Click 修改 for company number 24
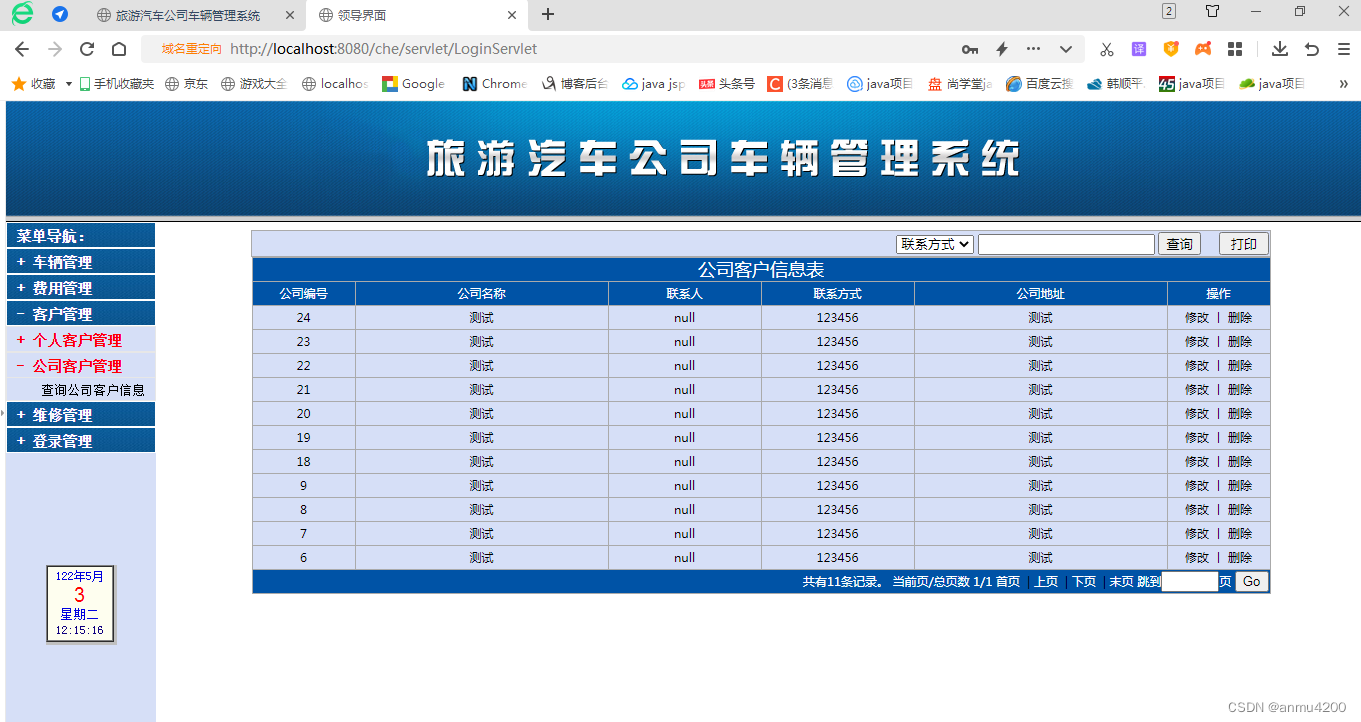 point(1197,318)
